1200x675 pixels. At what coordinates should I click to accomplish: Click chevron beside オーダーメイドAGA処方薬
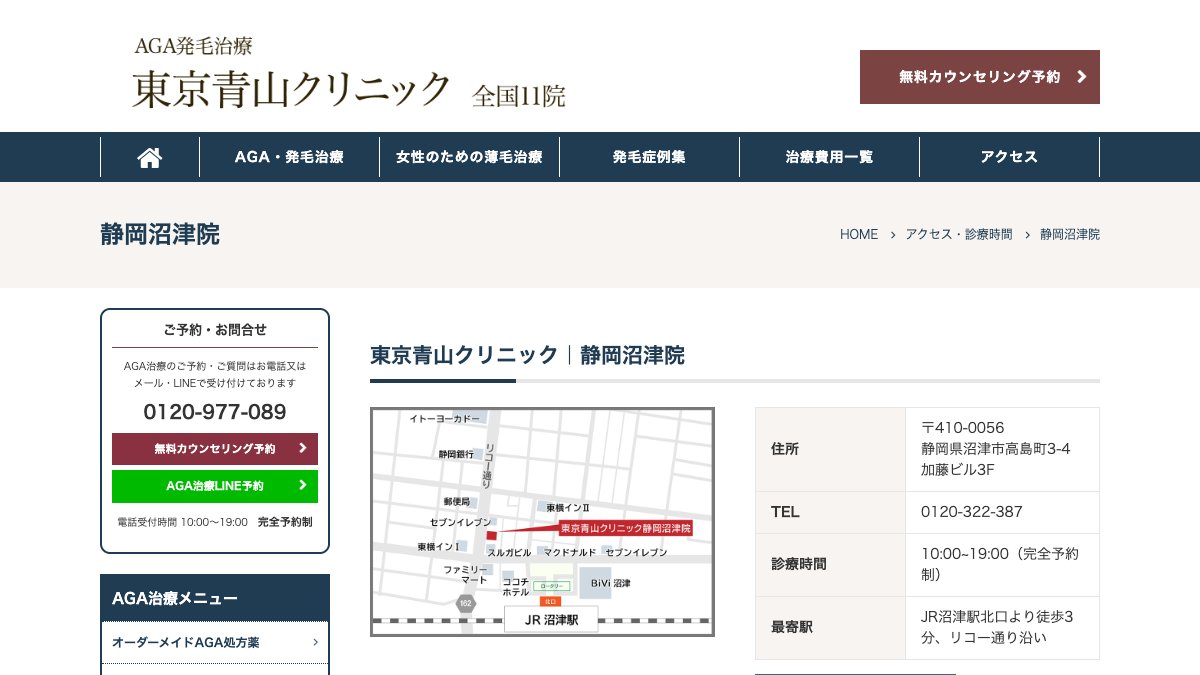pyautogui.click(x=315, y=642)
